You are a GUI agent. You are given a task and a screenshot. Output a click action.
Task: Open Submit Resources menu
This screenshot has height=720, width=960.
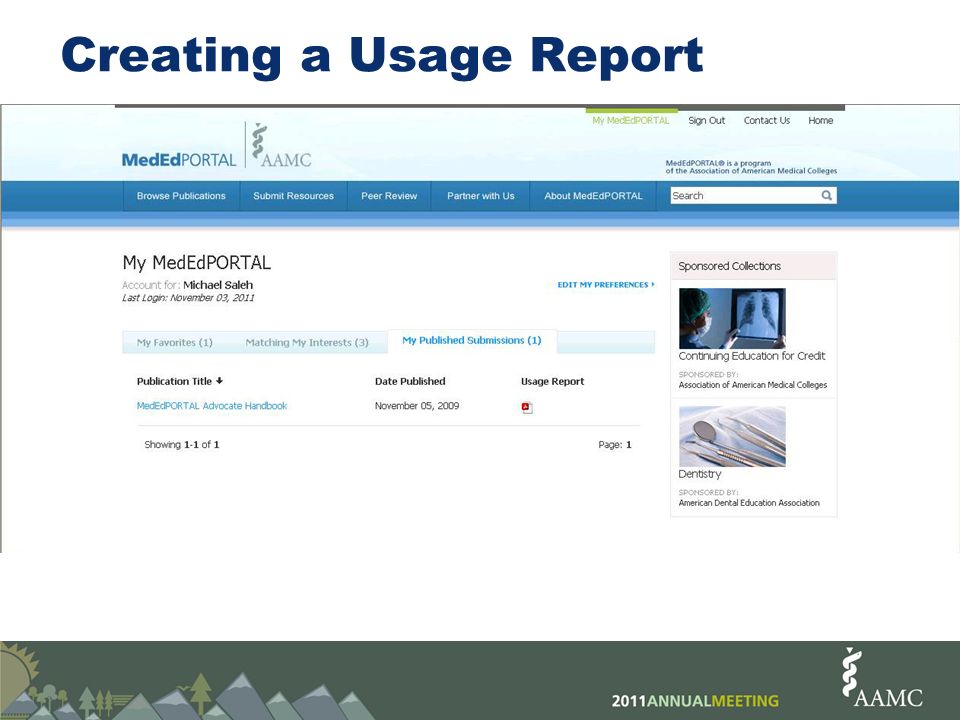[293, 196]
